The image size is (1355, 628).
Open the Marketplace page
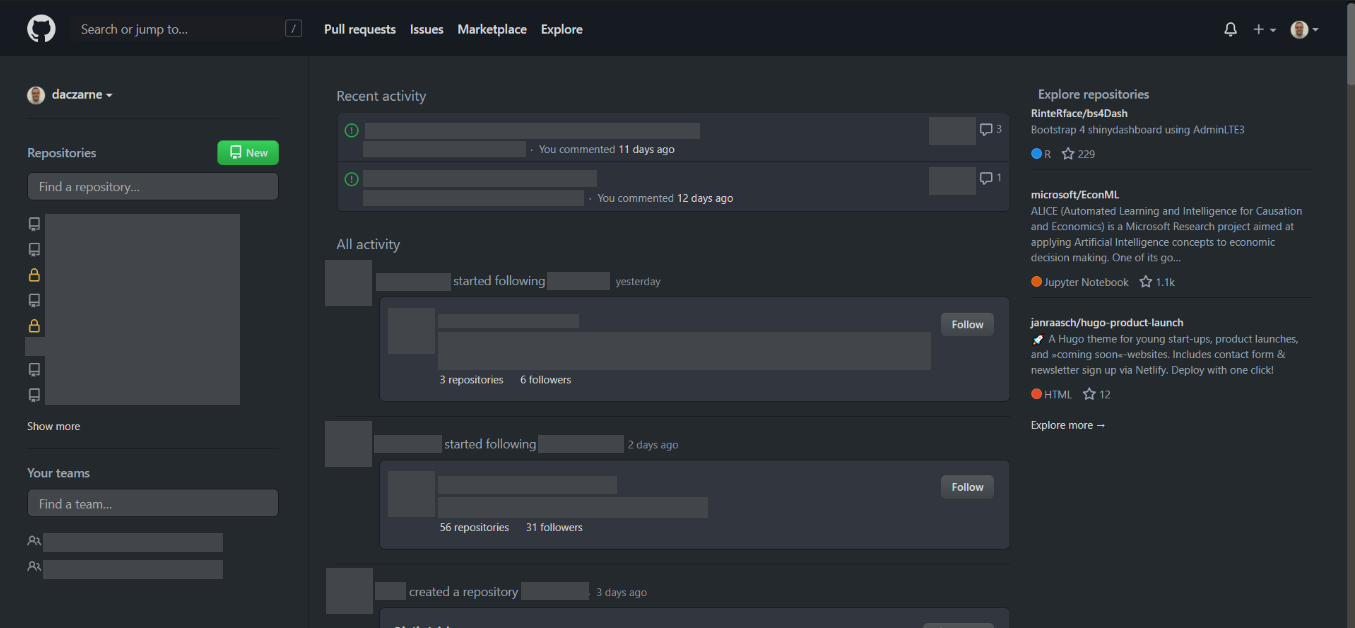(492, 30)
